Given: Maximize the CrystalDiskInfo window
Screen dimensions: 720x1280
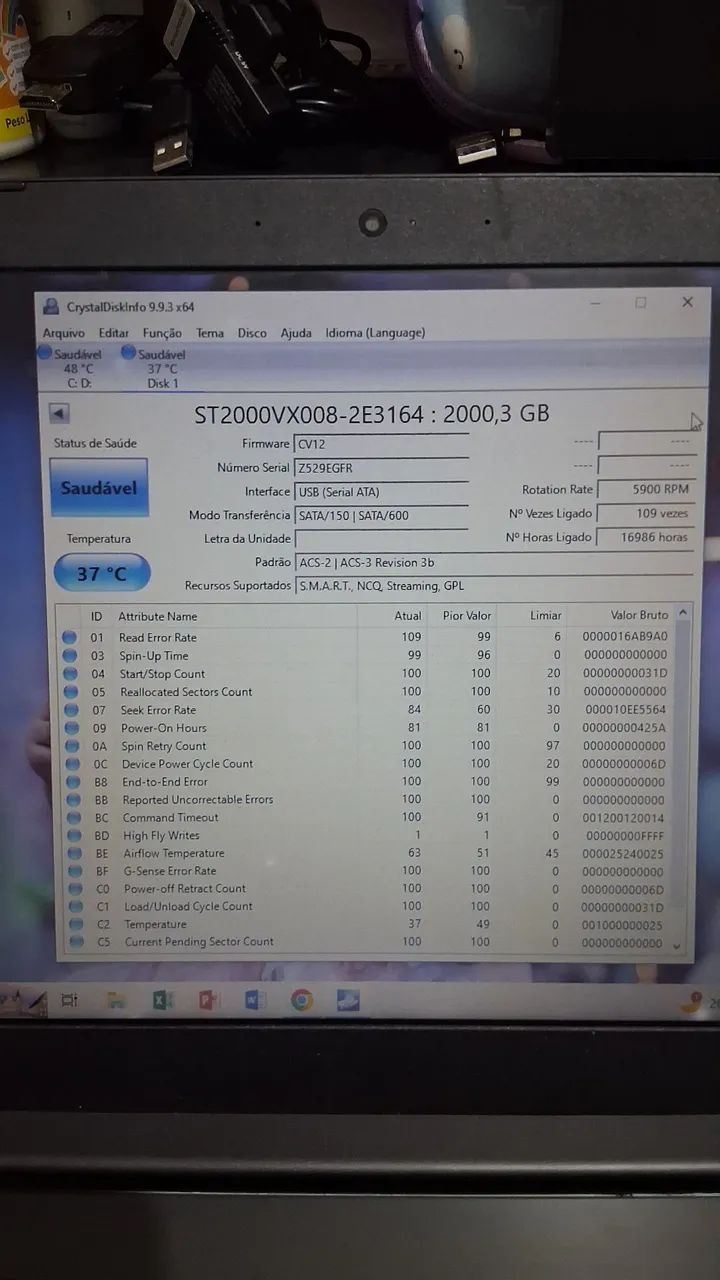Looking at the screenshot, I should 641,303.
